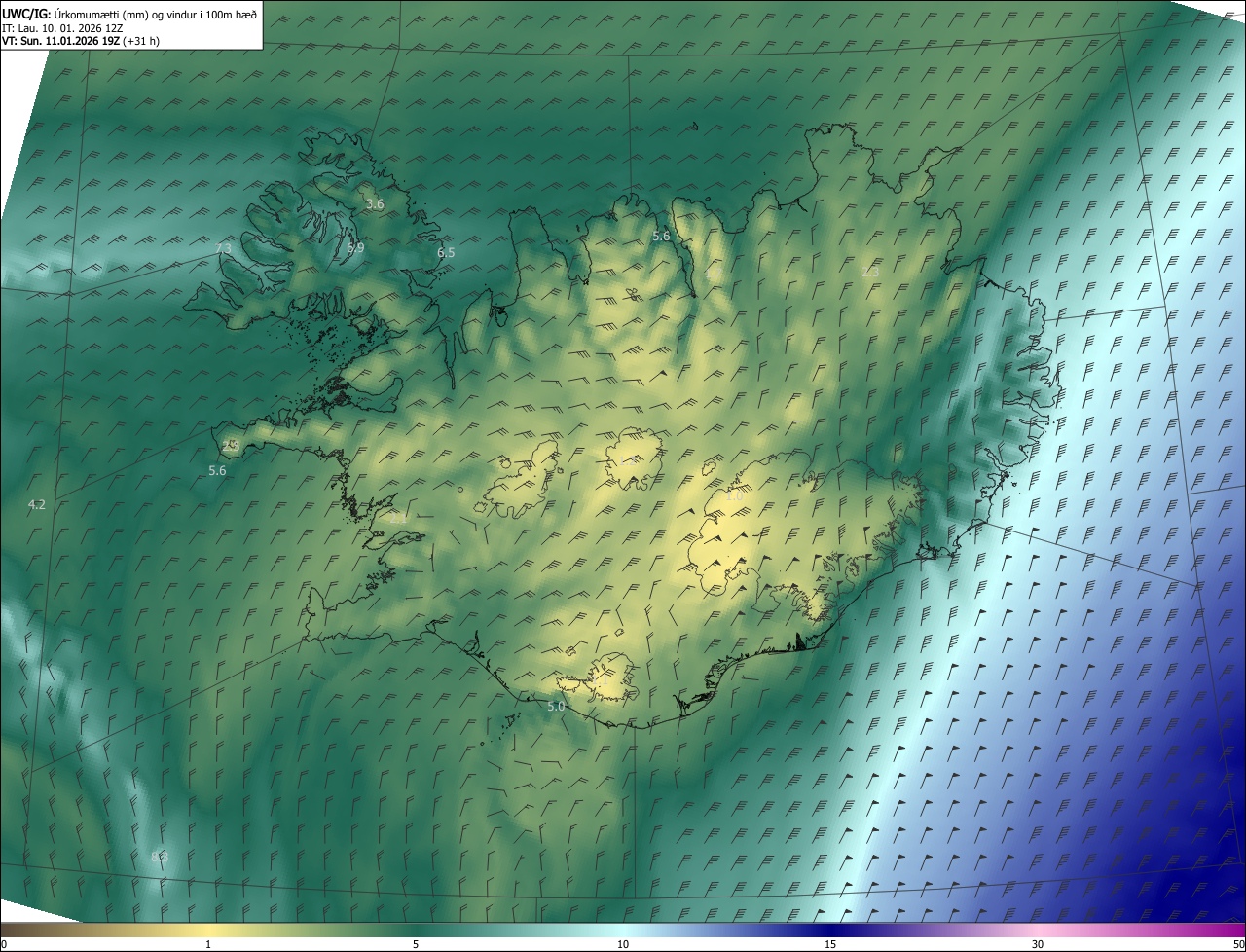Click the '(+31 h)' forecast offset text
The width and height of the screenshot is (1246, 952).
pos(142,41)
